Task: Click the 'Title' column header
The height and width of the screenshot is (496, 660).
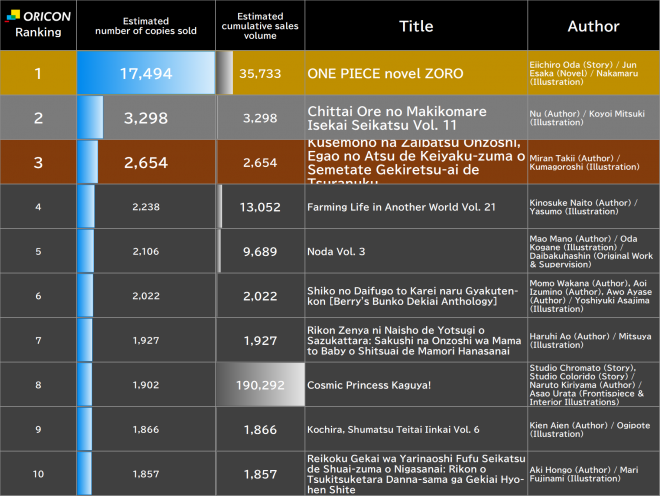Action: [416, 26]
